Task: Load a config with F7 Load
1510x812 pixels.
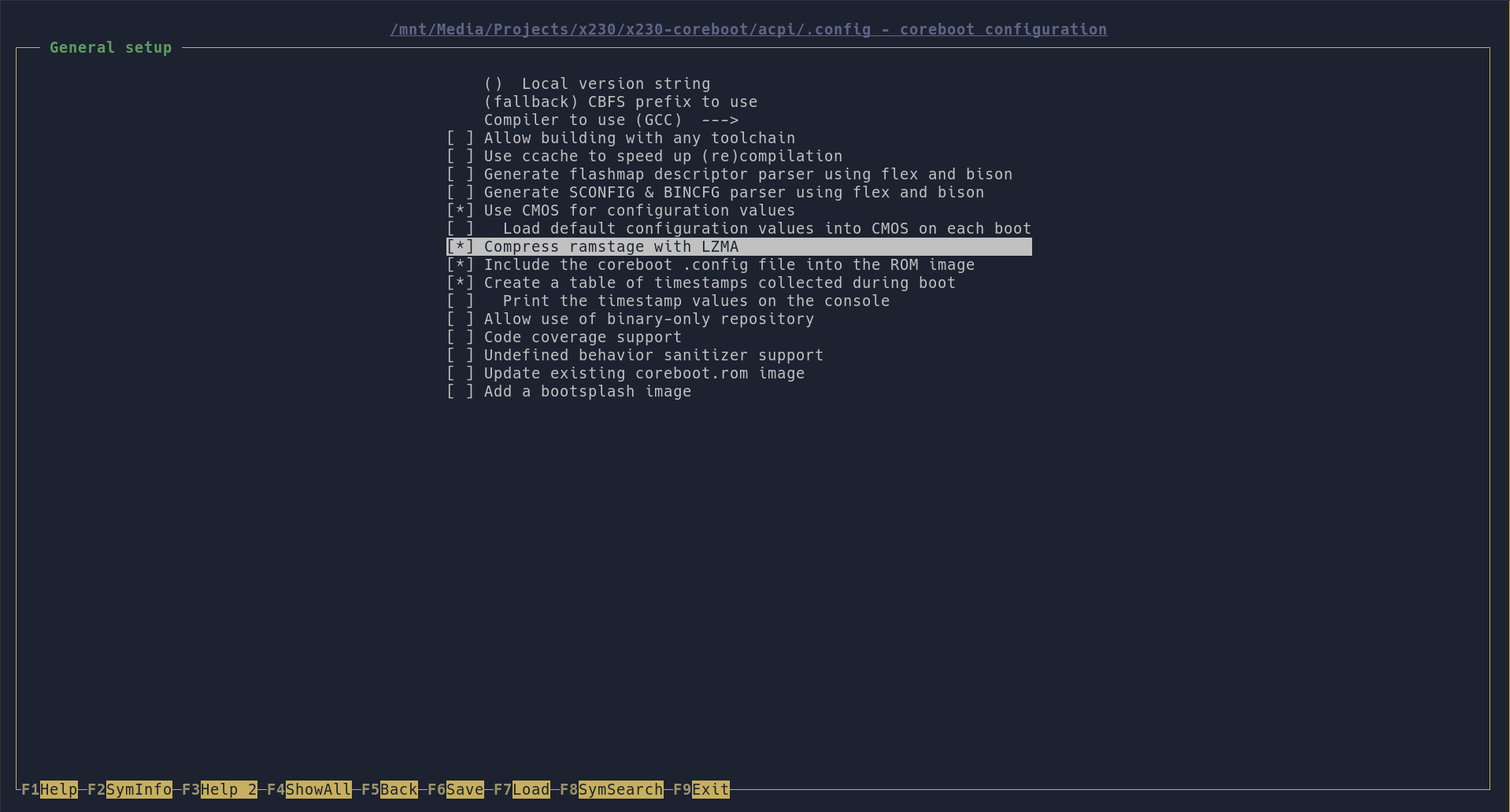Action: [522, 789]
